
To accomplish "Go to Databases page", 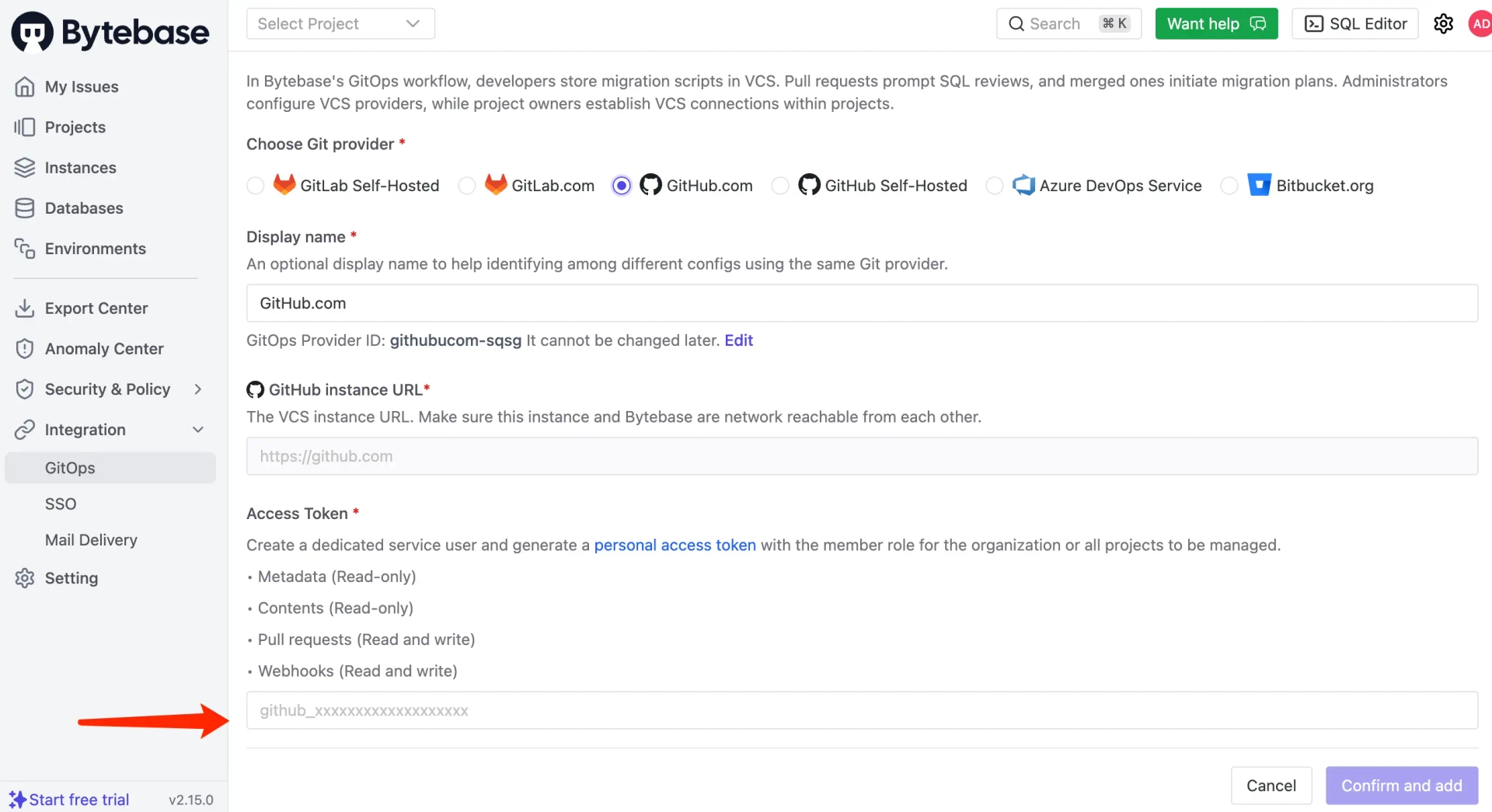I will (x=84, y=208).
